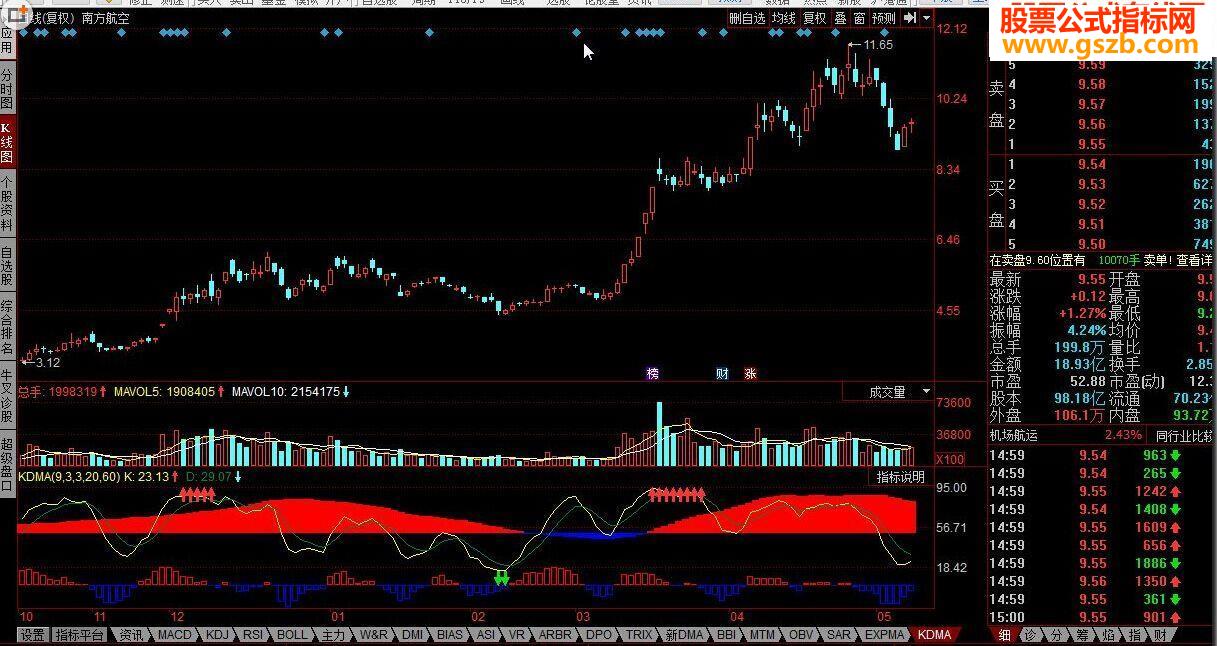Open the 自选股 sidebar tab
Viewport: 1217px width, 646px height.
tap(7, 267)
